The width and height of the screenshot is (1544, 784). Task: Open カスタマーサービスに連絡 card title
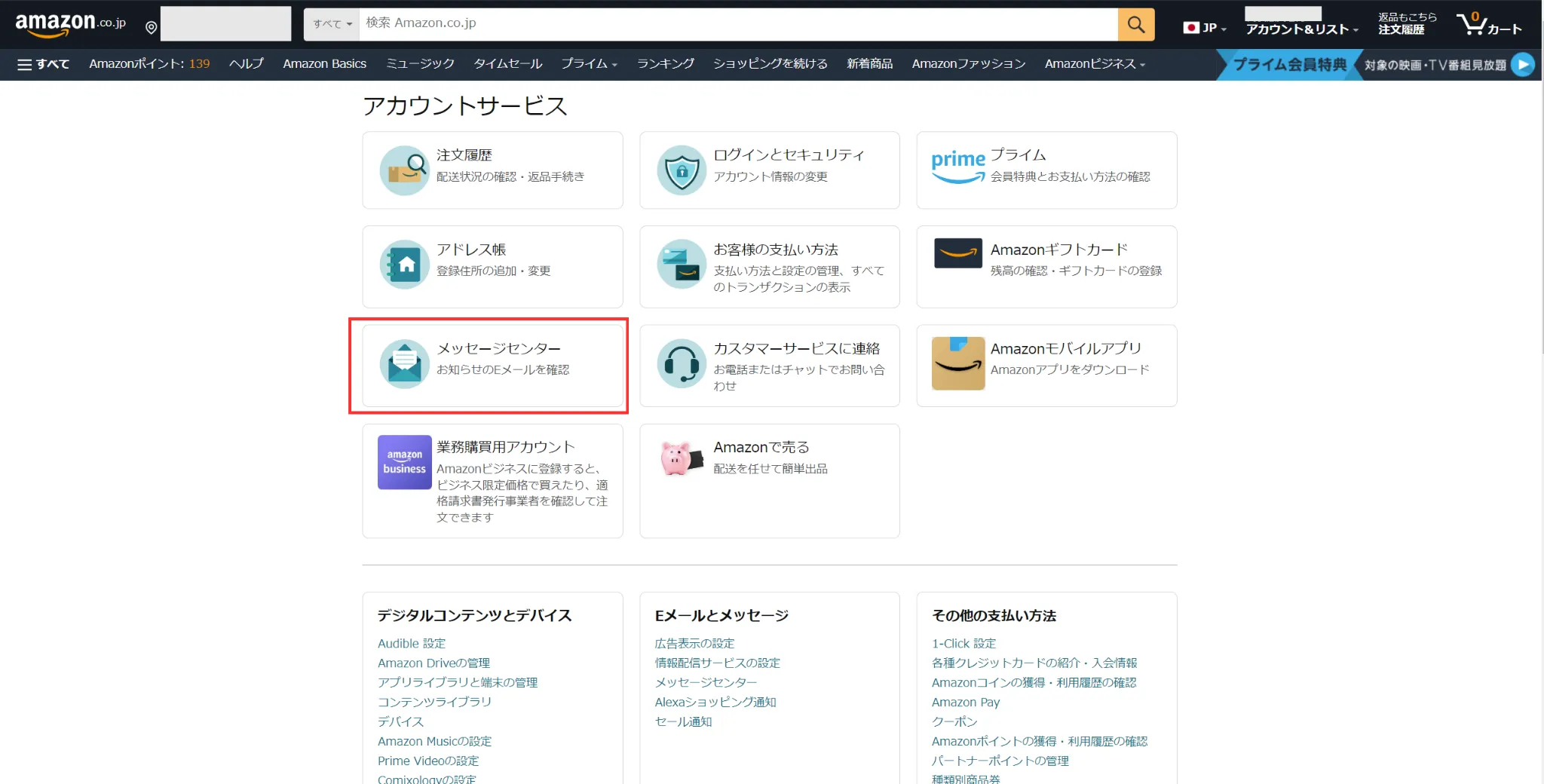(797, 349)
